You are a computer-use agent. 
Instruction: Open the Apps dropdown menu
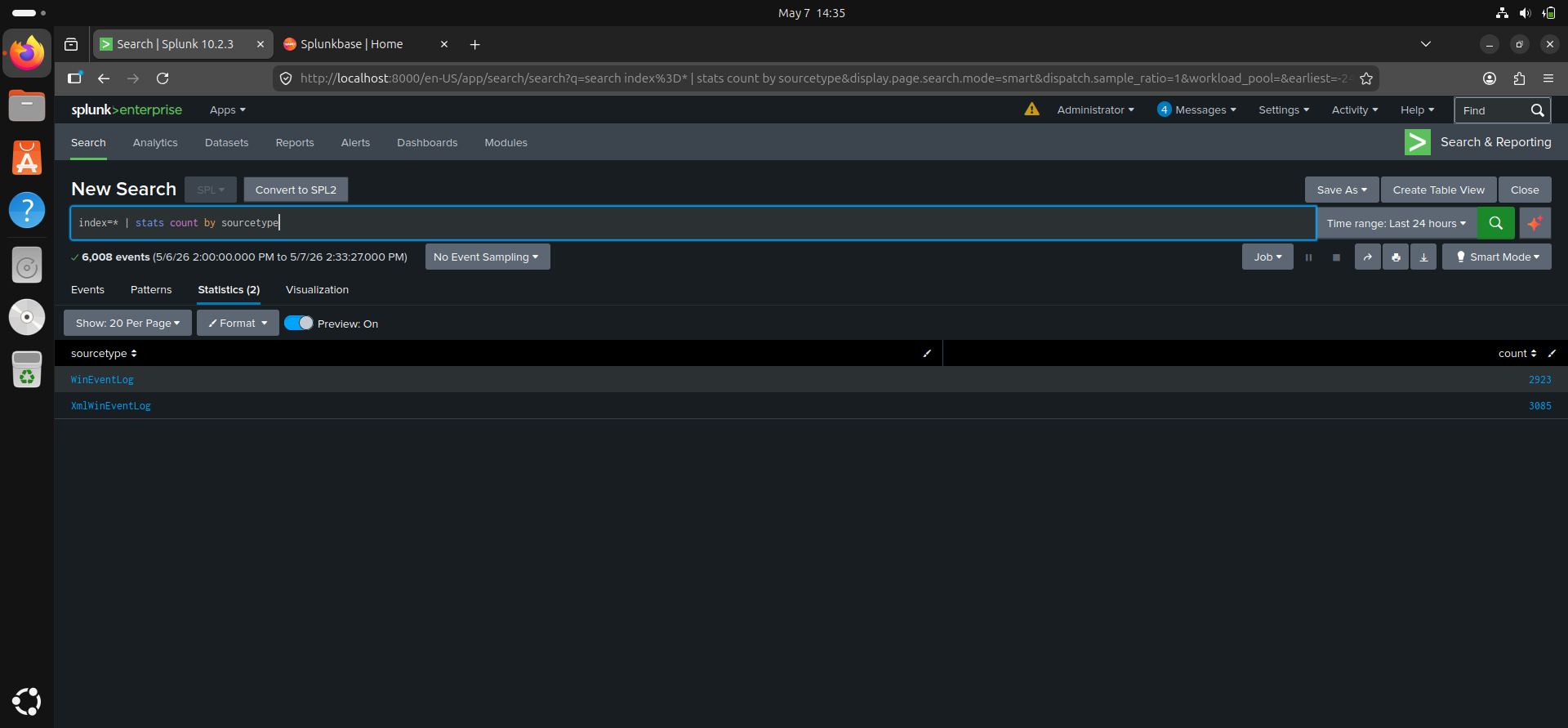(227, 110)
